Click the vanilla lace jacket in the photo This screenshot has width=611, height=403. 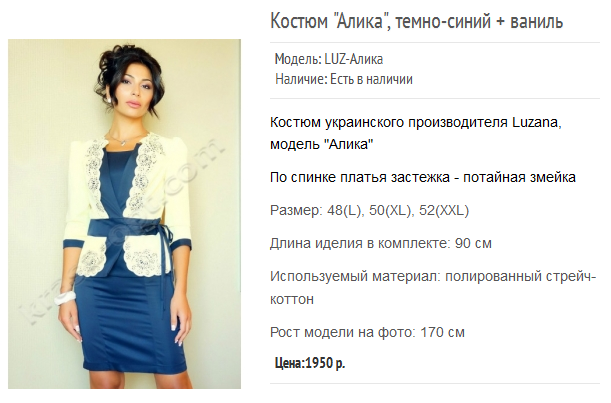(x=127, y=203)
